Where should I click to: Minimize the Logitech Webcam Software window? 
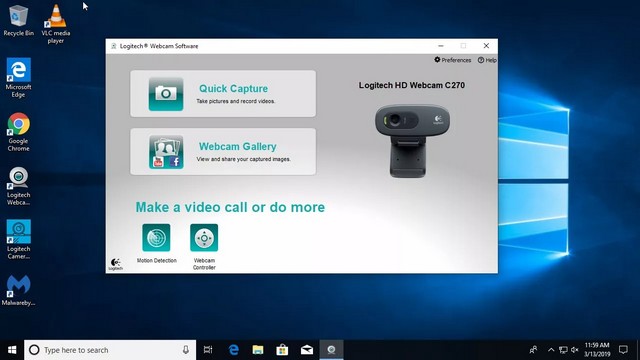[x=441, y=46]
